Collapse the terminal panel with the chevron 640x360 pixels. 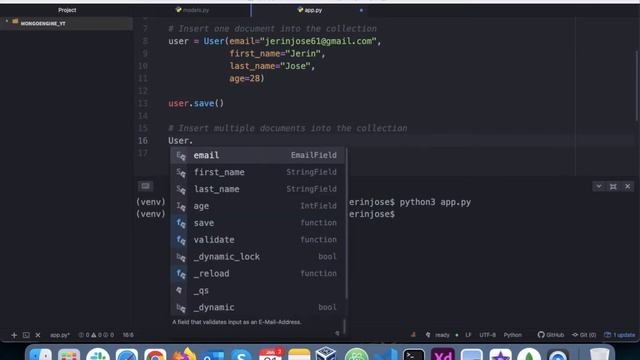click(599, 187)
